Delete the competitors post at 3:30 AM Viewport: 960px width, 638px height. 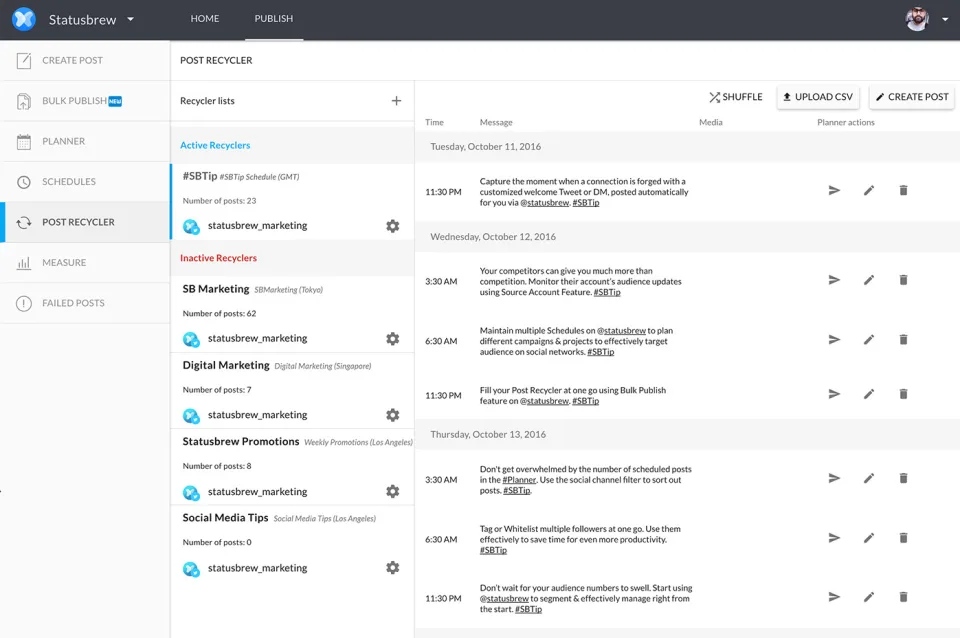(x=903, y=280)
